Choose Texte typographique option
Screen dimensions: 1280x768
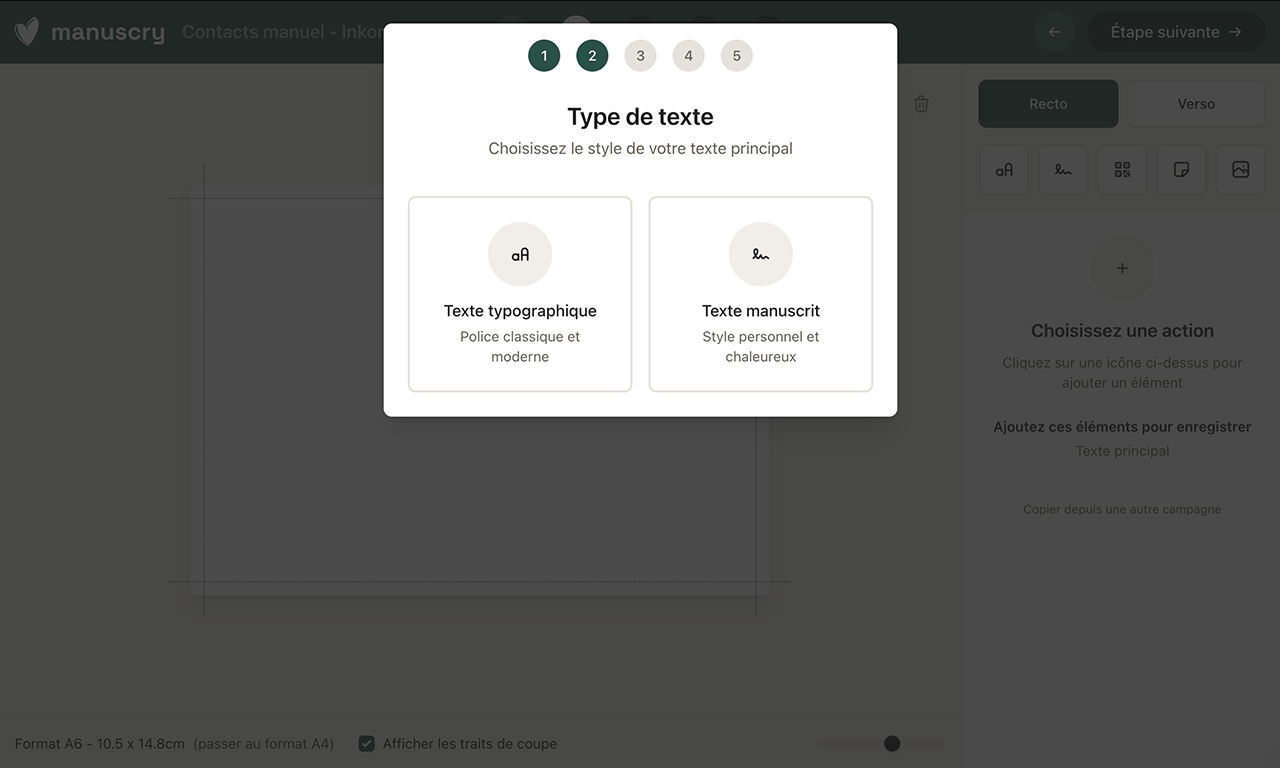click(x=520, y=294)
